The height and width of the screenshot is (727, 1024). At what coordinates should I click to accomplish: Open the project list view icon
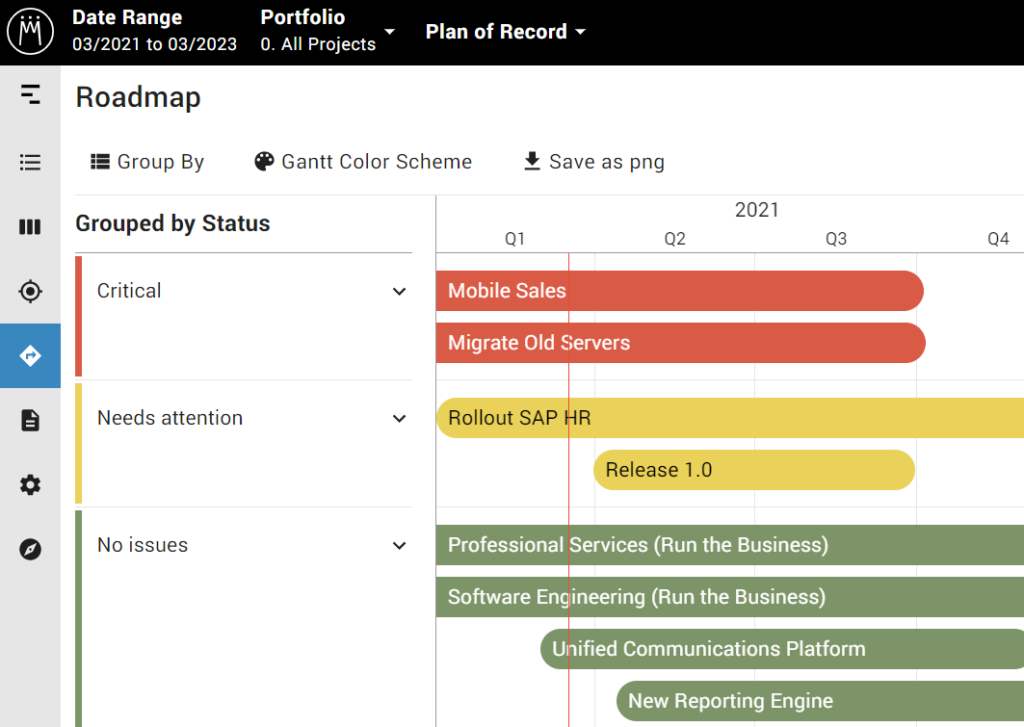(30, 162)
